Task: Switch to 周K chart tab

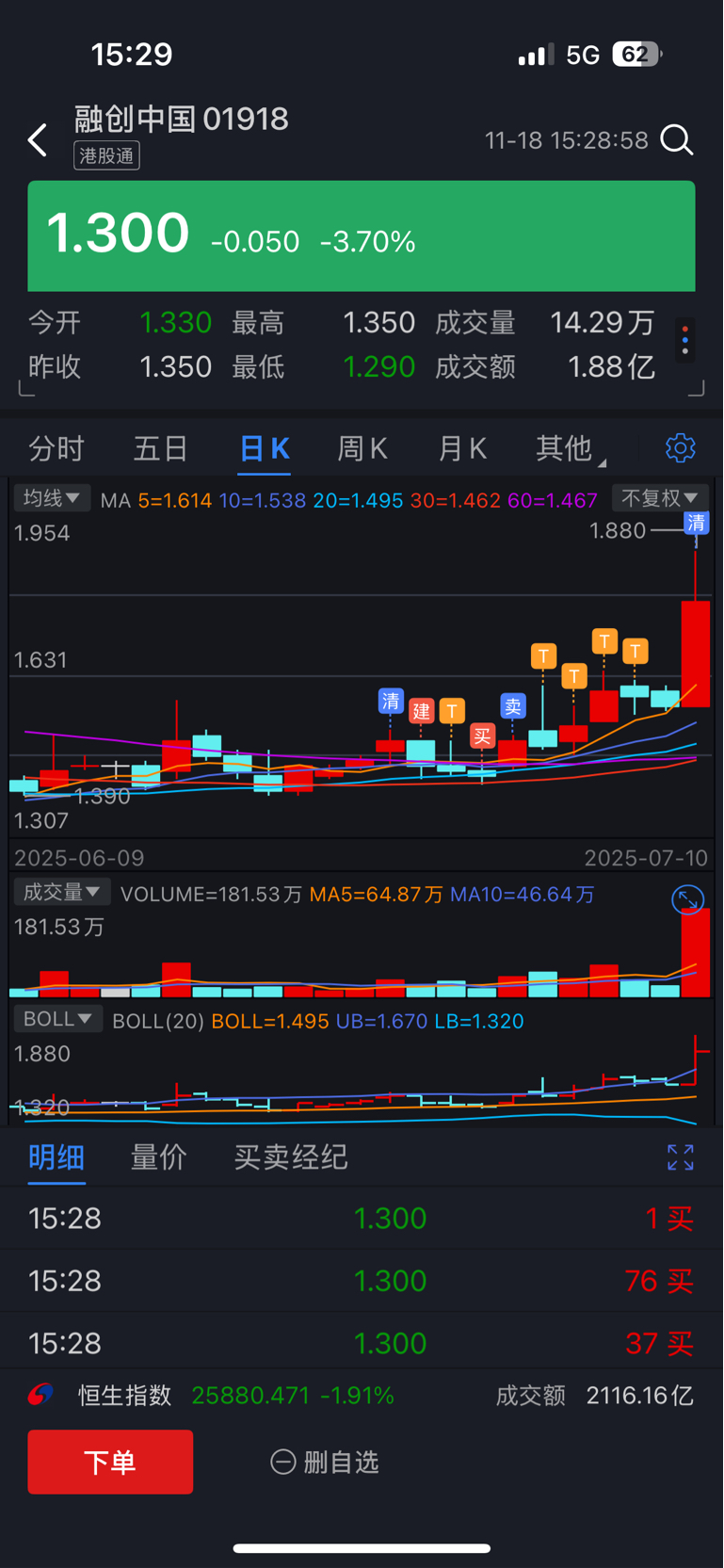Action: 362,448
